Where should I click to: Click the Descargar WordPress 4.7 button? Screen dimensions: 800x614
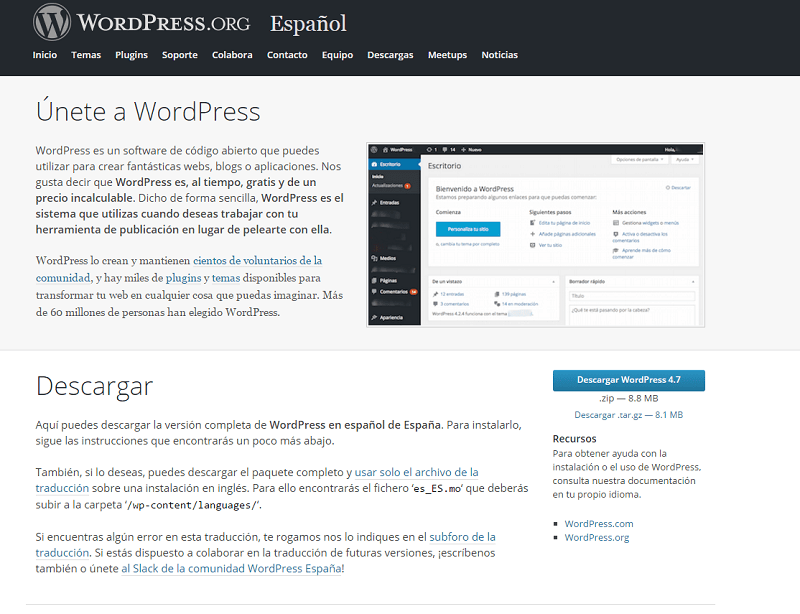point(629,380)
